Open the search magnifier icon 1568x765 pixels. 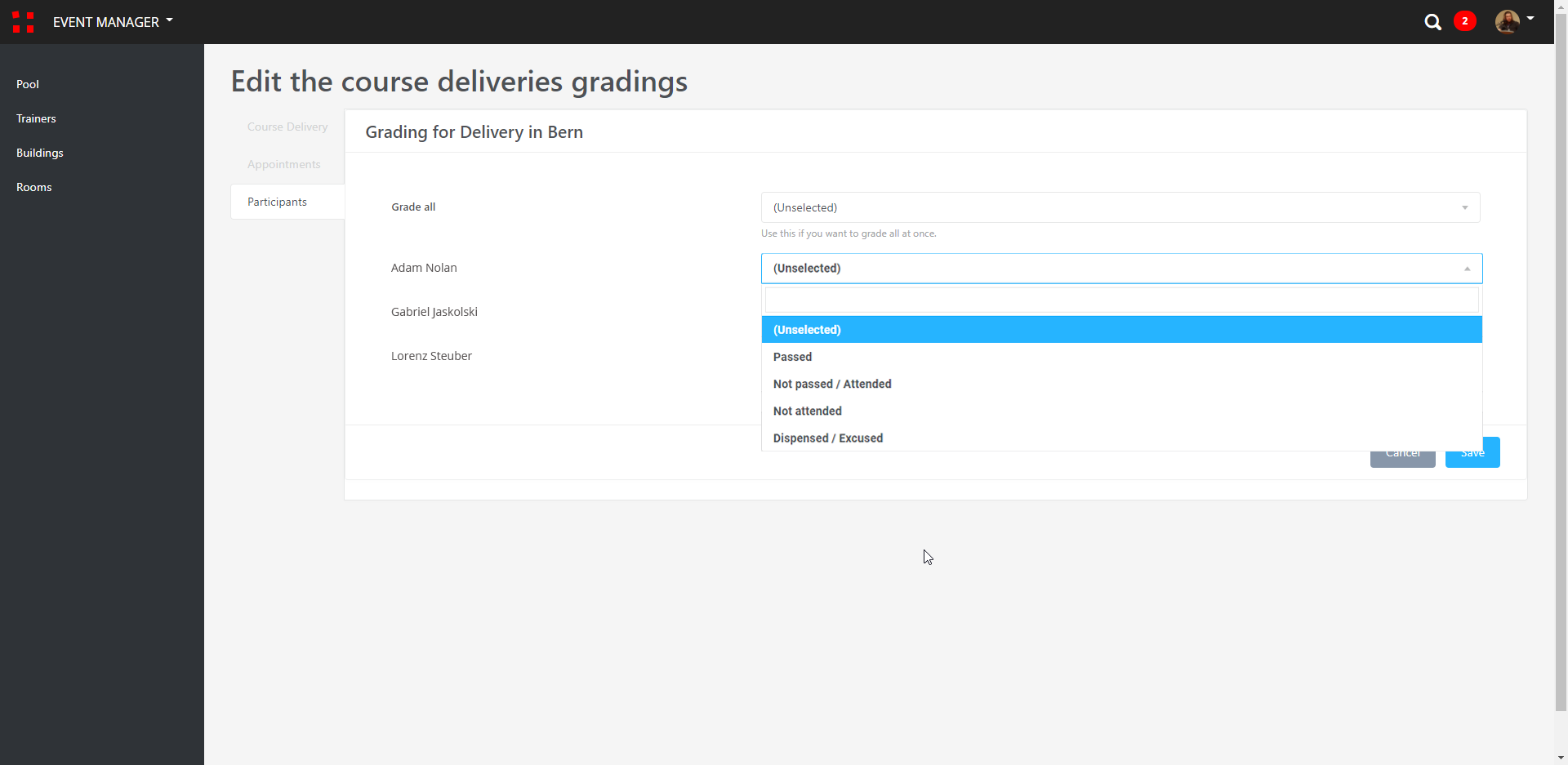click(x=1432, y=22)
